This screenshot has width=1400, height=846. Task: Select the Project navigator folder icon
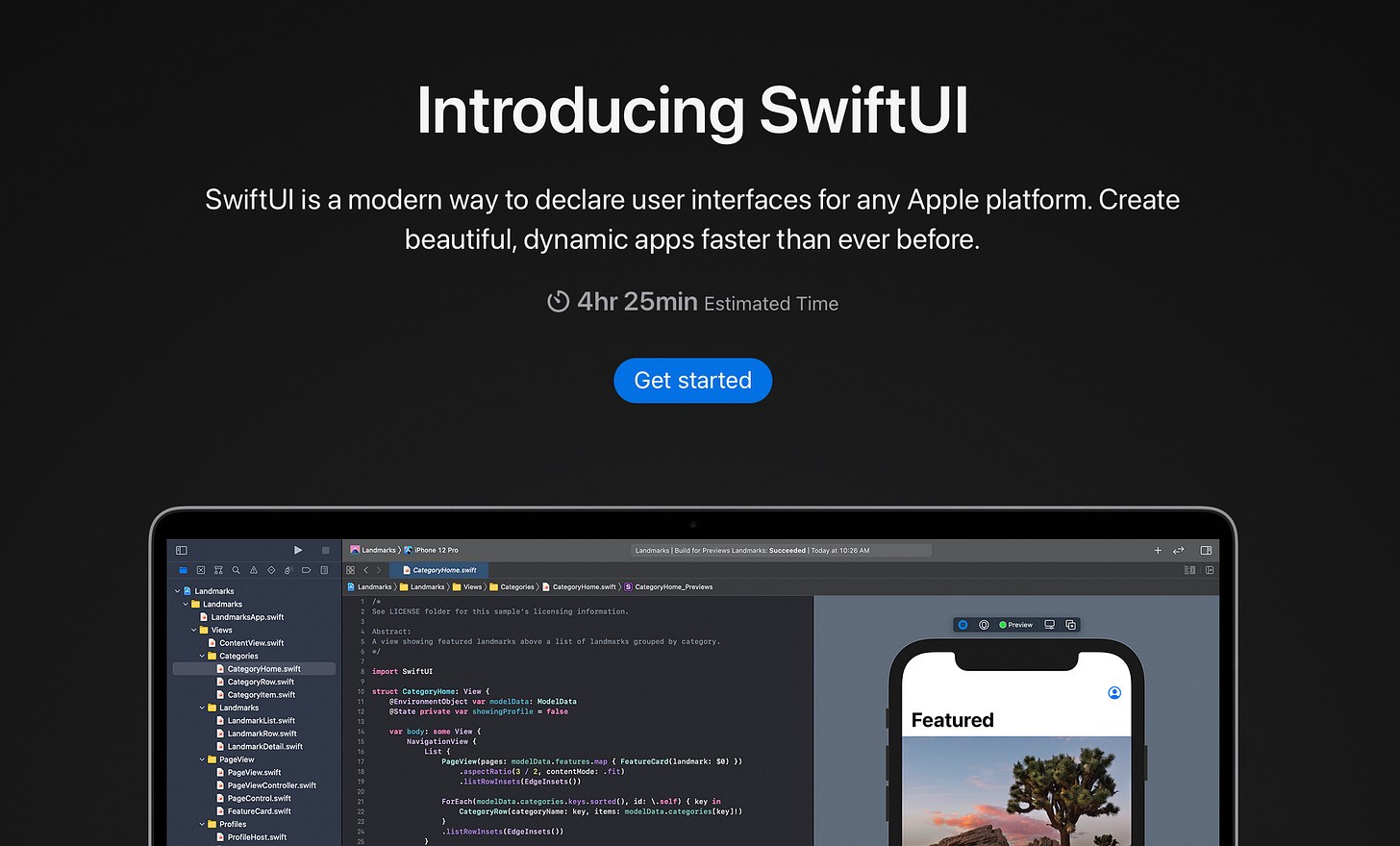click(x=183, y=570)
